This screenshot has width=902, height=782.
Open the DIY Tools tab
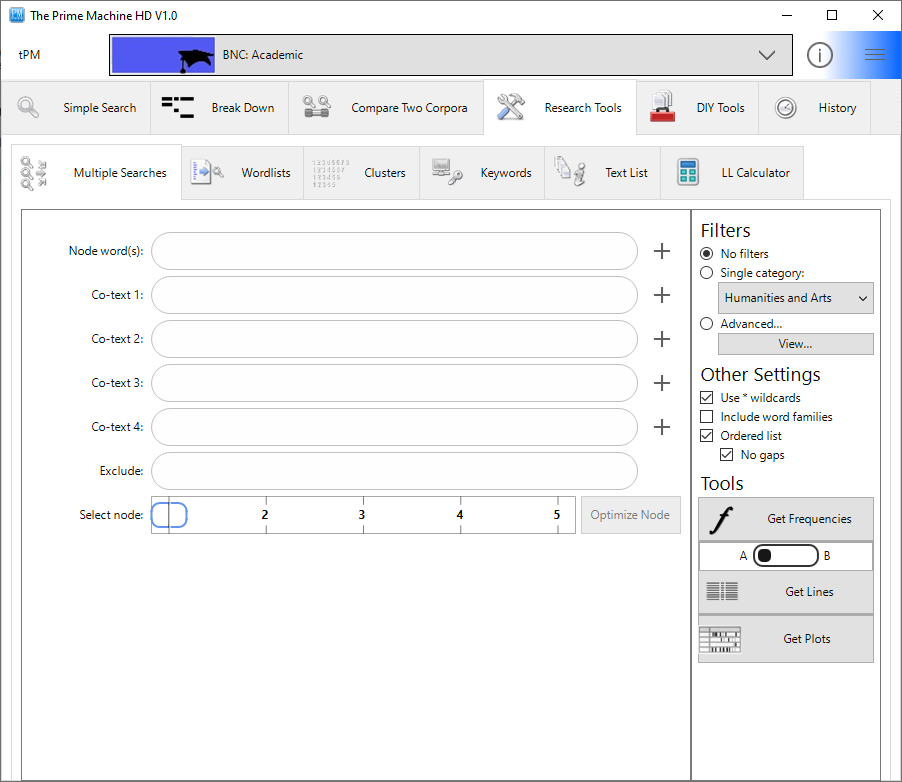tap(697, 108)
